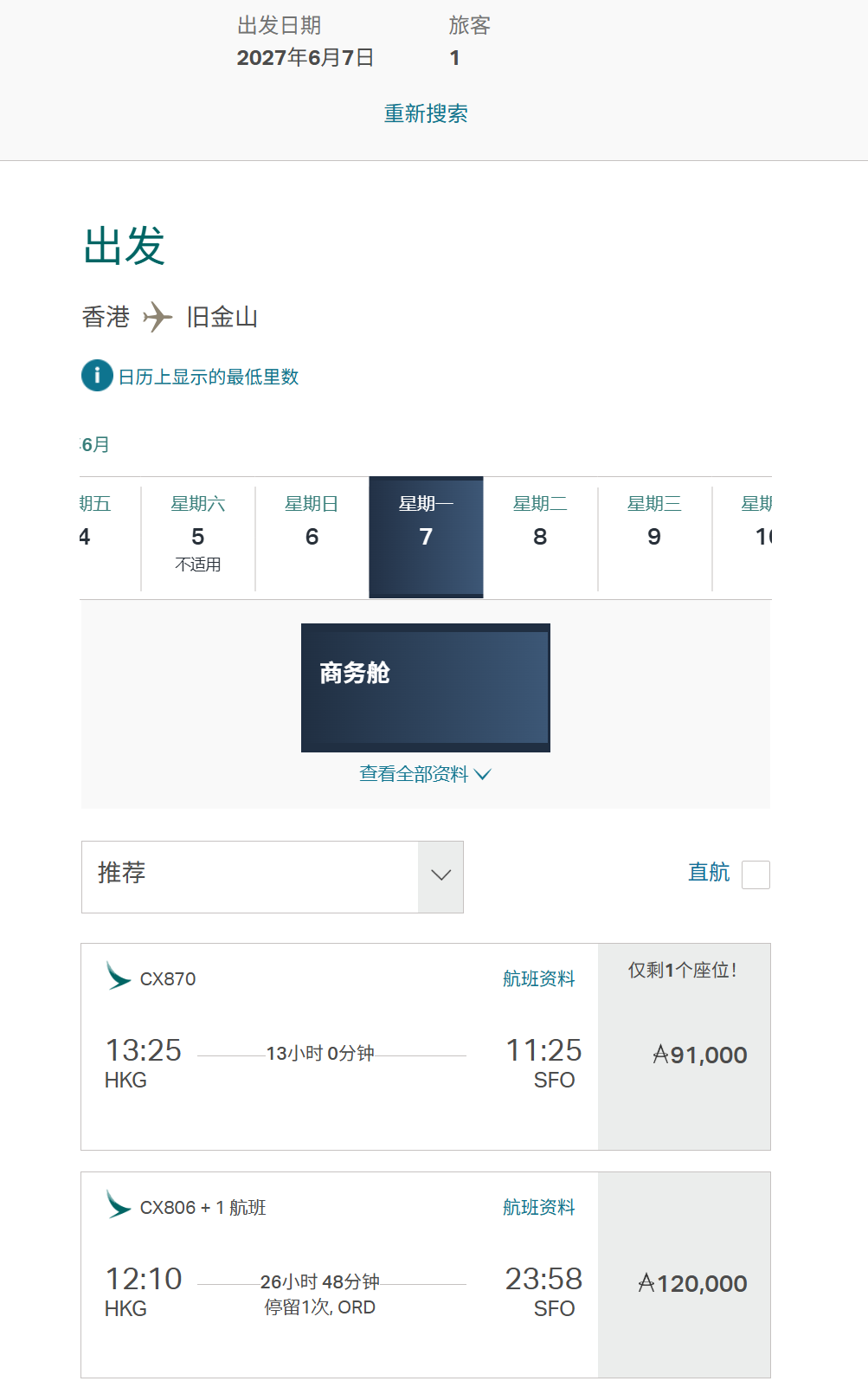Enable the 直航 direct flight checkbox

tap(755, 874)
